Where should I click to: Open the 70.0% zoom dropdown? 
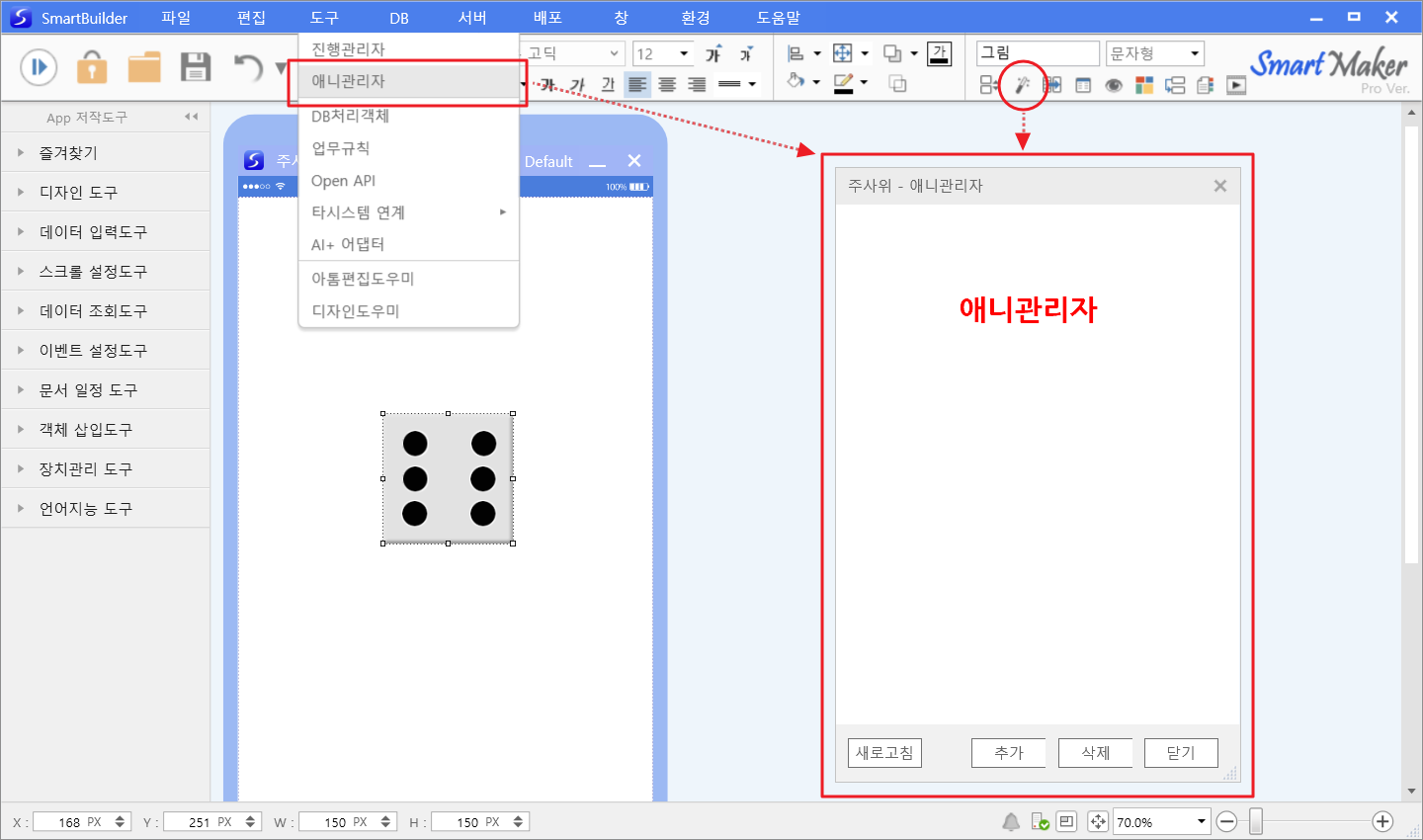[1202, 821]
